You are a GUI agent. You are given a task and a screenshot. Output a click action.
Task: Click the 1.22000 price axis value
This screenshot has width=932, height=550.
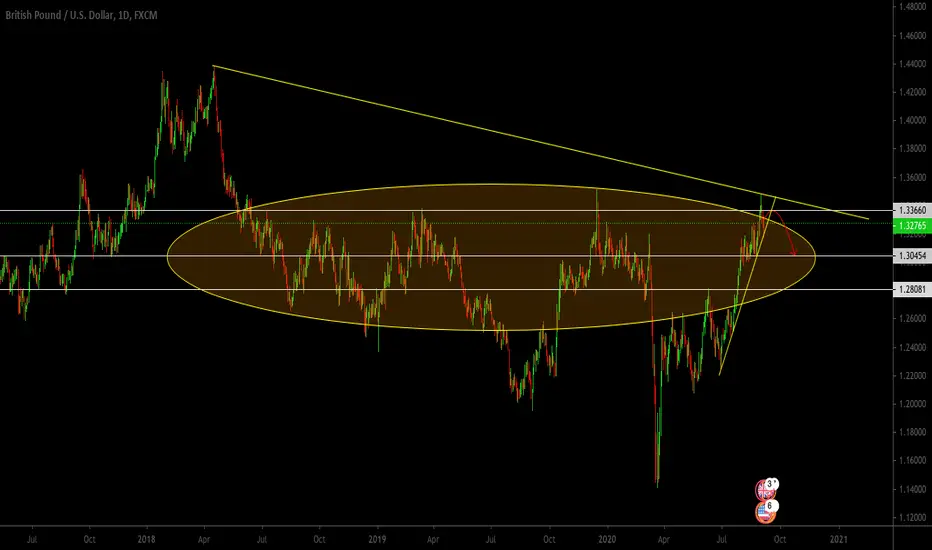[912, 376]
